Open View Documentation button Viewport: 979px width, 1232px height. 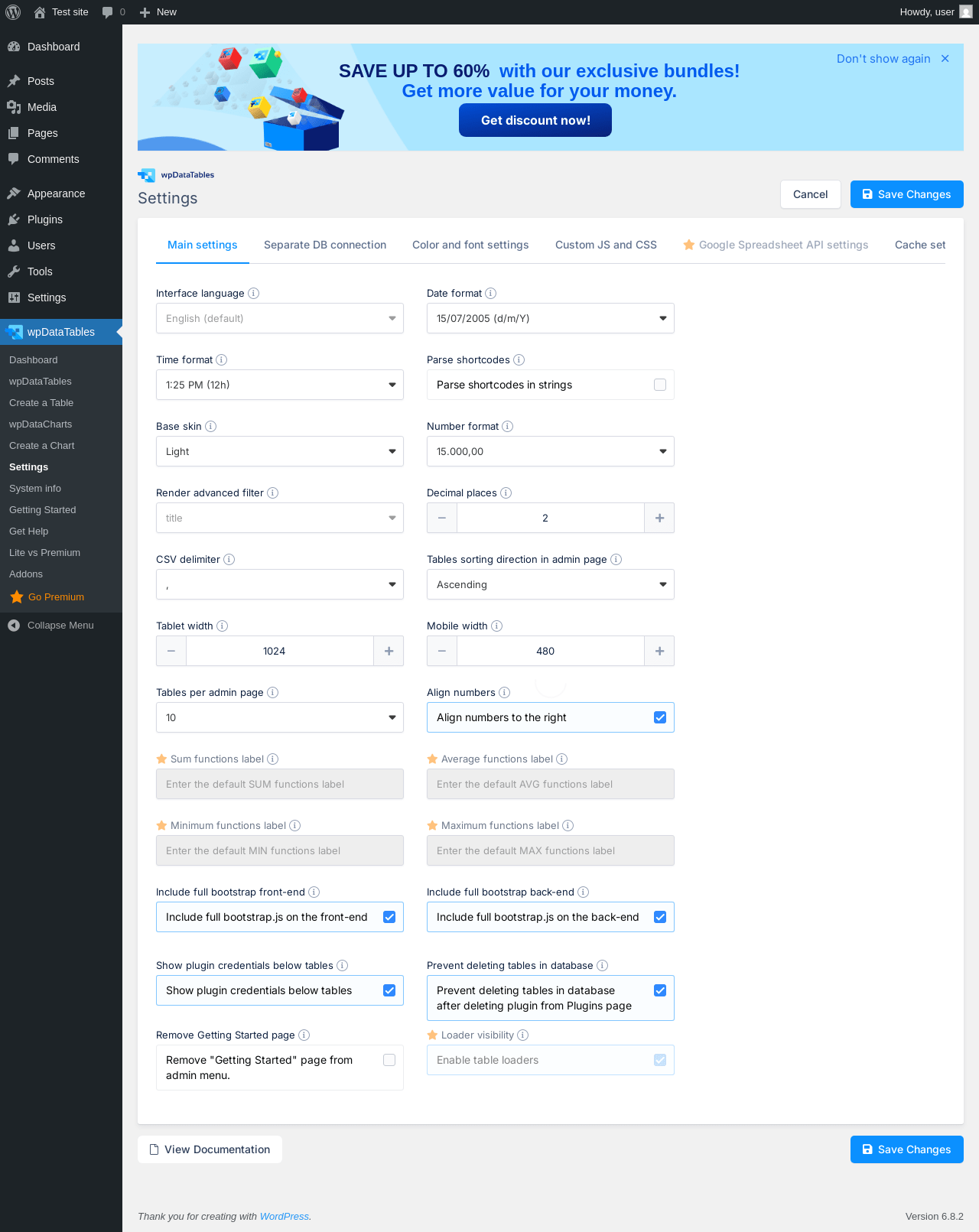click(x=210, y=1149)
